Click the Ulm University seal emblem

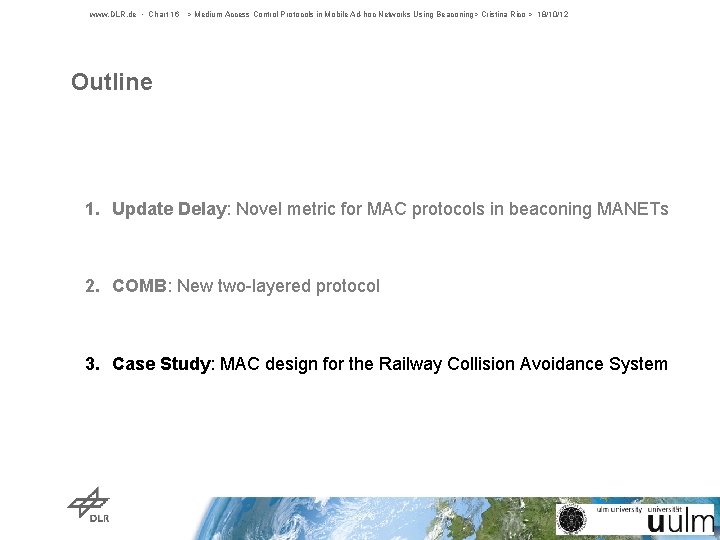572,519
